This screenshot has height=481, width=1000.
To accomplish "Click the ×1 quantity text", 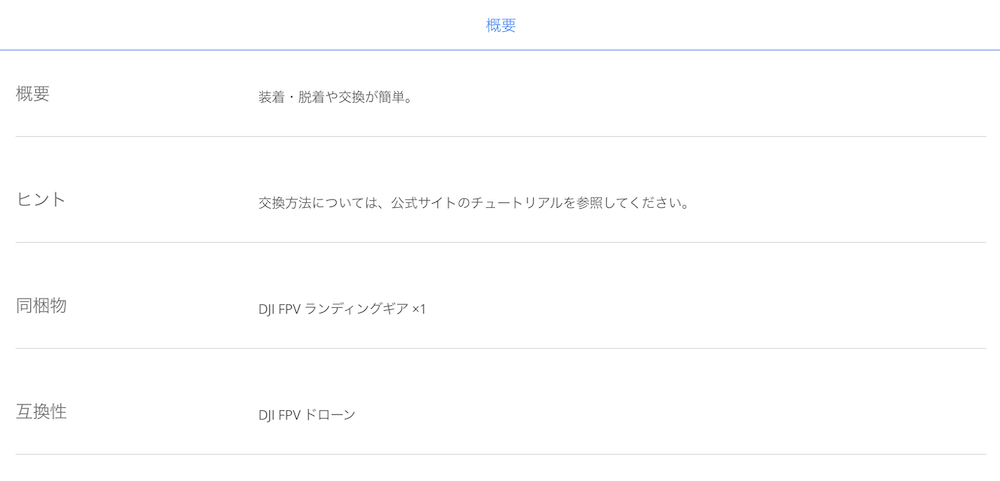I will click(419, 309).
